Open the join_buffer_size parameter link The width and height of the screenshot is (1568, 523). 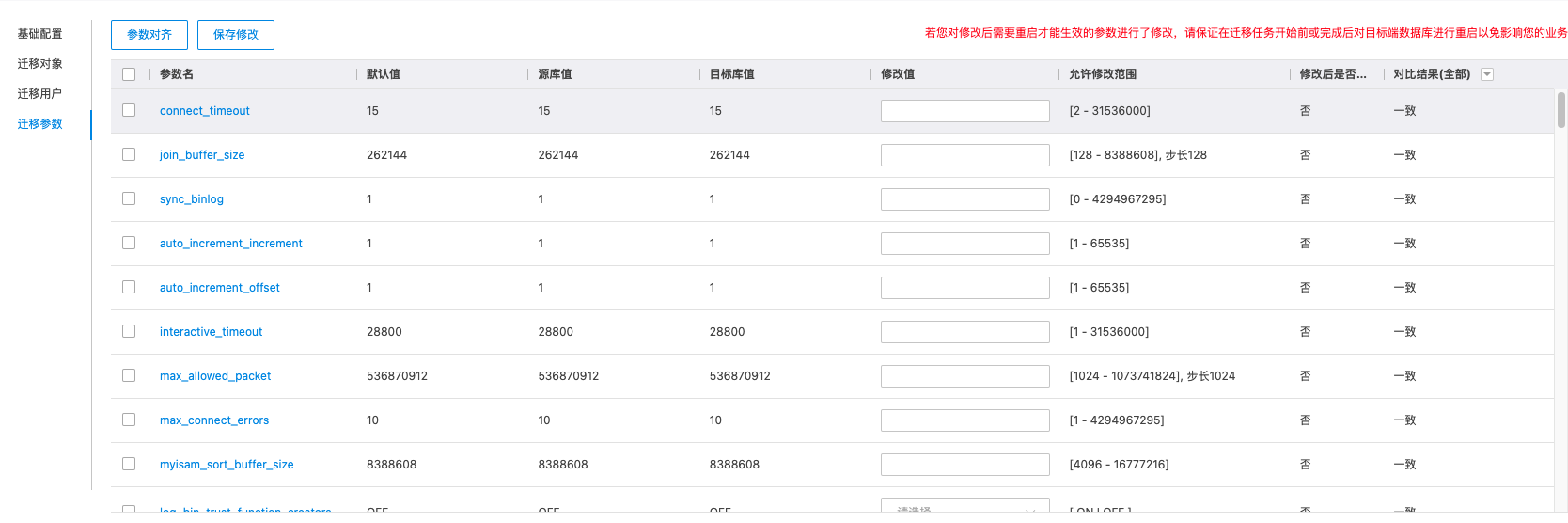202,155
